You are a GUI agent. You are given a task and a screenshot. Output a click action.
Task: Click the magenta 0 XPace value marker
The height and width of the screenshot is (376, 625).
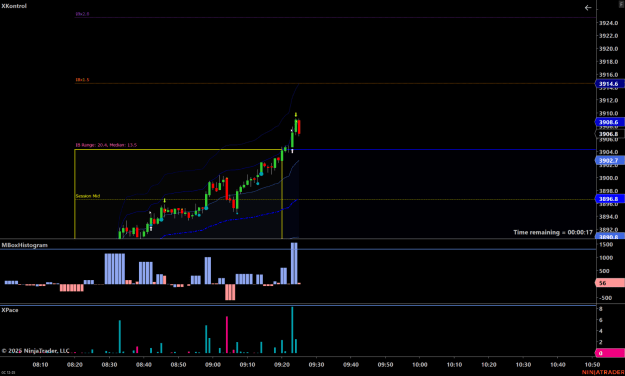tap(609, 353)
